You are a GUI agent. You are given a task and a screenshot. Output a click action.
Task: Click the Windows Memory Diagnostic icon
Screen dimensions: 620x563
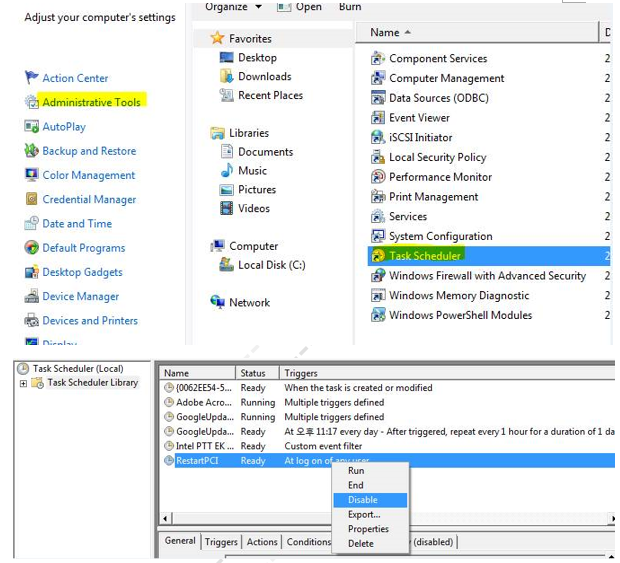[378, 296]
